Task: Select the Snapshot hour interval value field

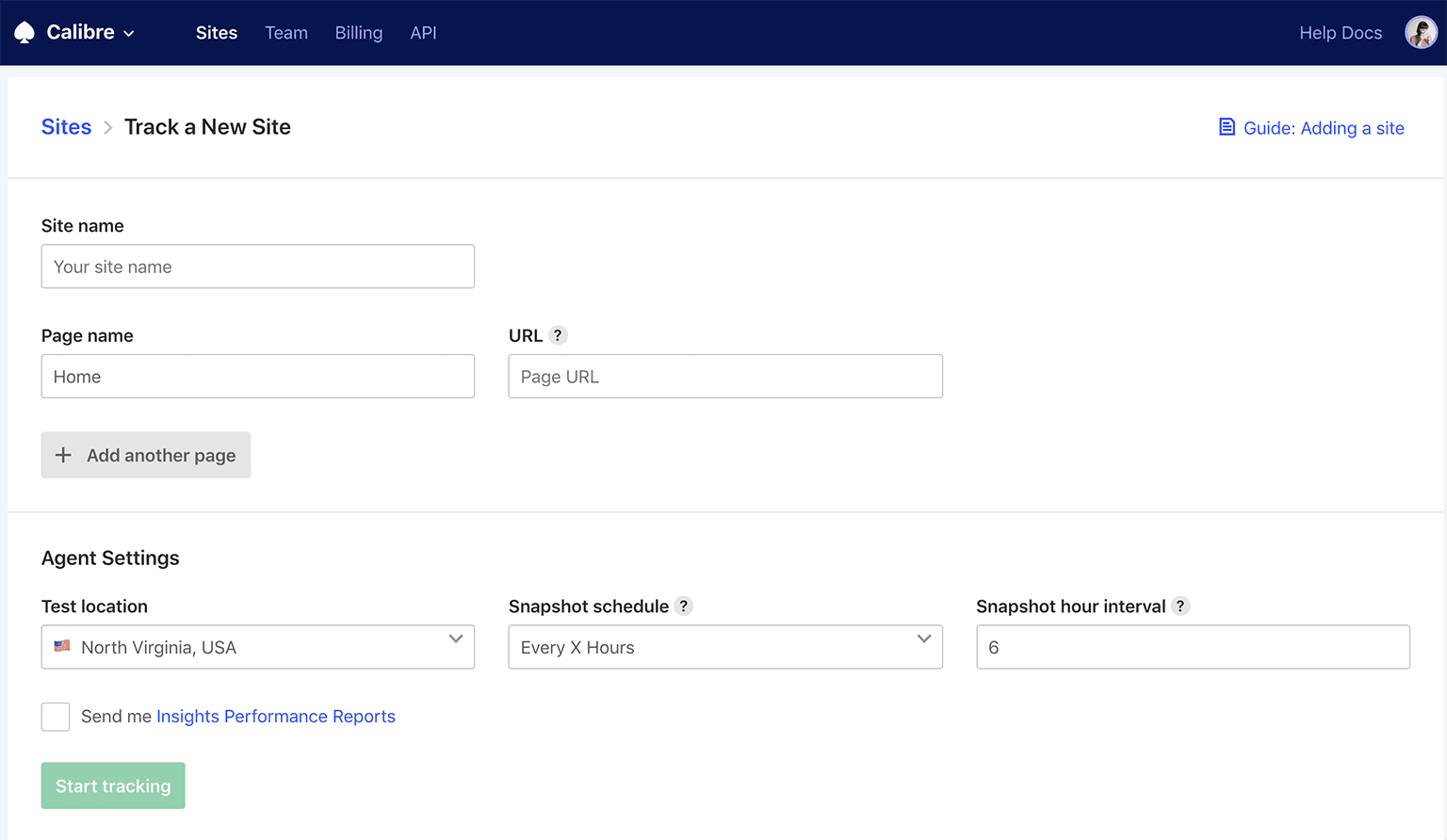Action: (1192, 647)
